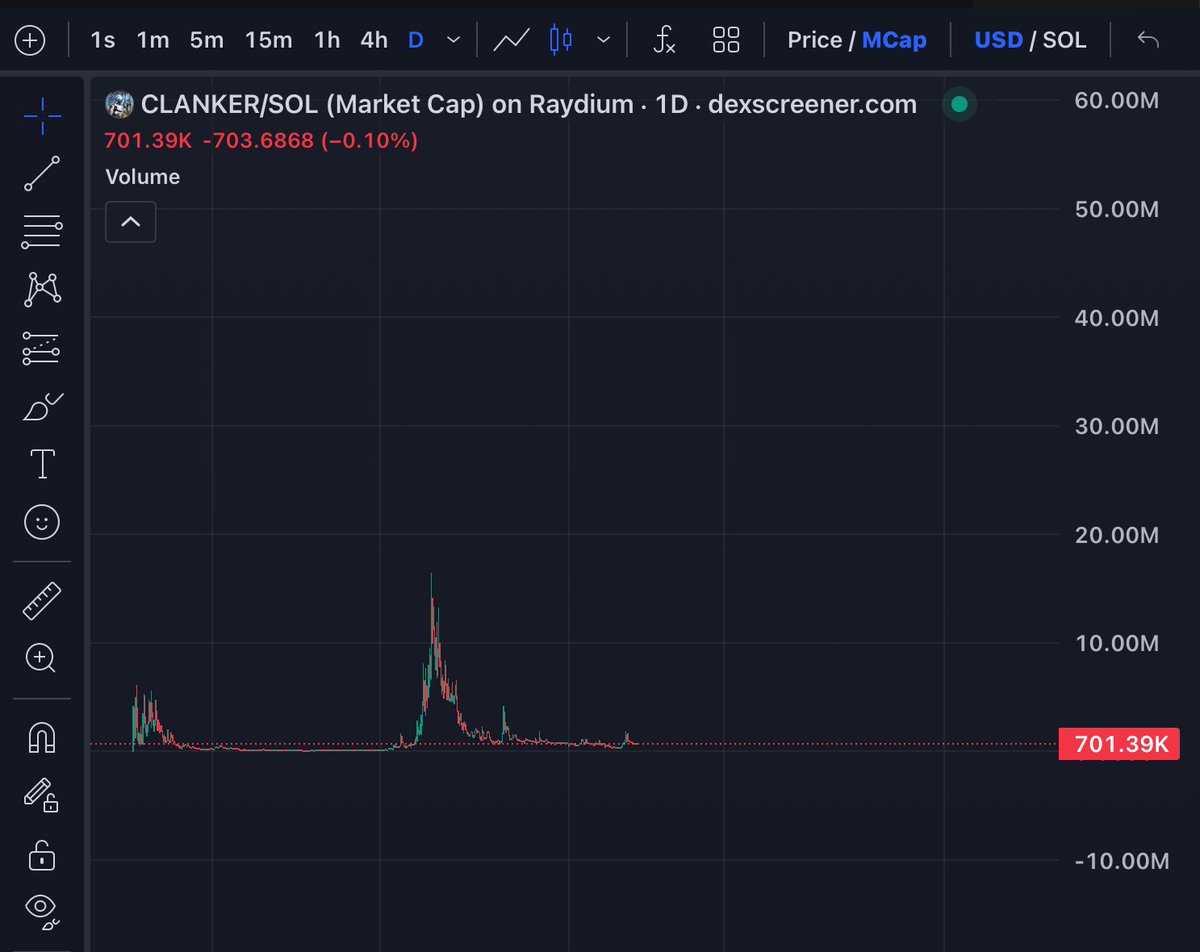
Task: Click the CLANKER/SOL chart title
Action: tap(529, 104)
